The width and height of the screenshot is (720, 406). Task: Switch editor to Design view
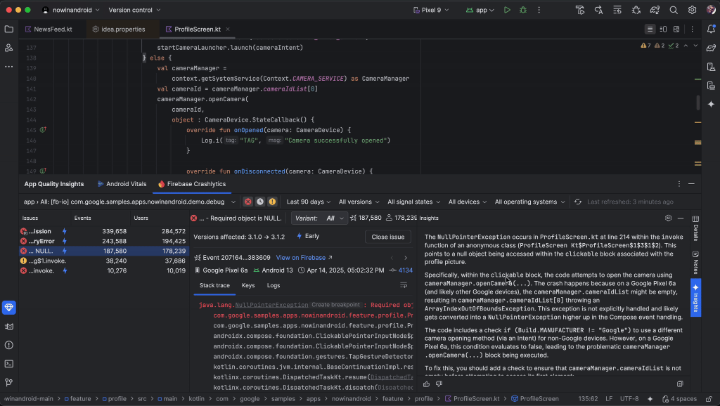(x=676, y=29)
